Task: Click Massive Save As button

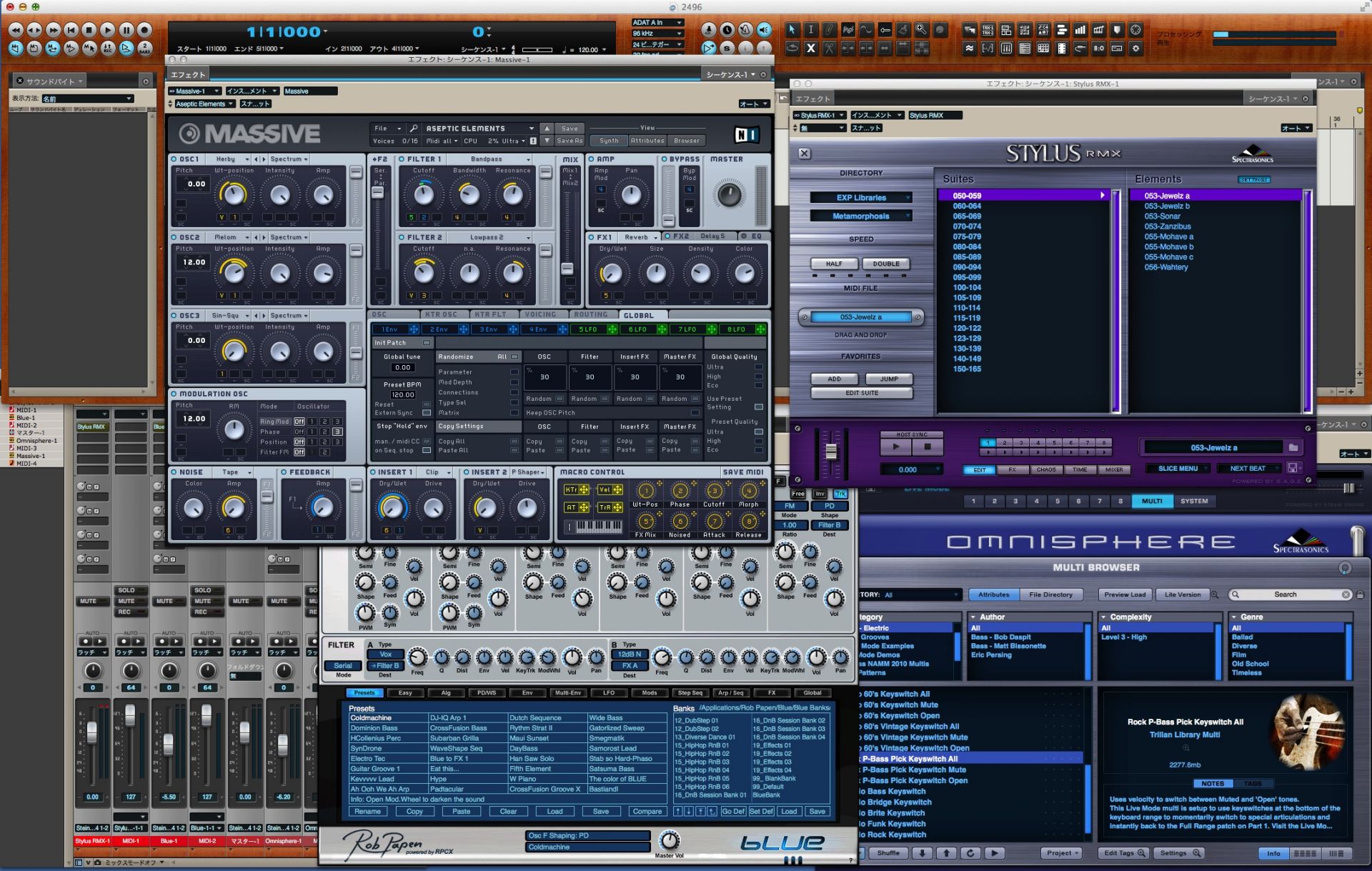Action: [x=570, y=141]
